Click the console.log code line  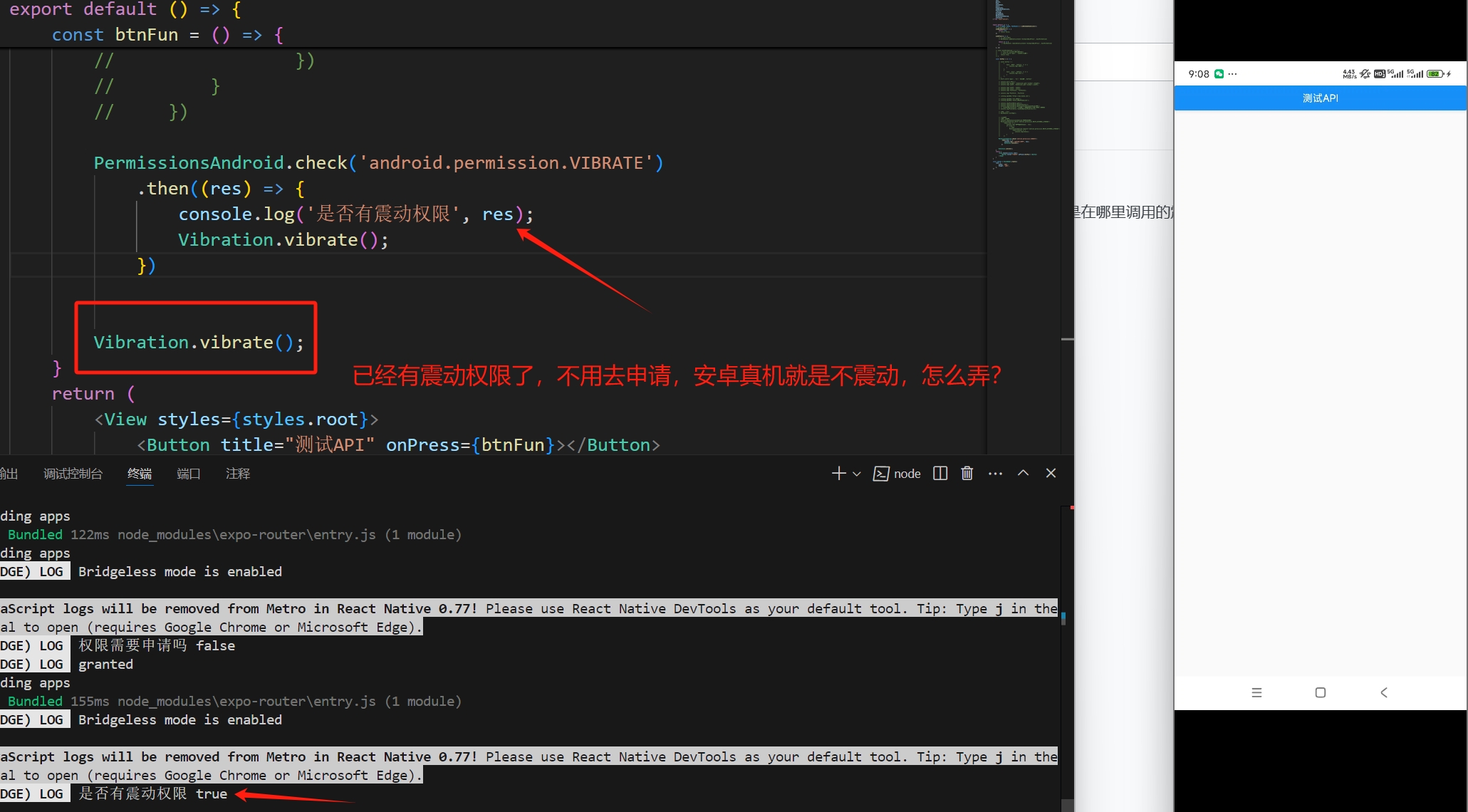point(355,214)
